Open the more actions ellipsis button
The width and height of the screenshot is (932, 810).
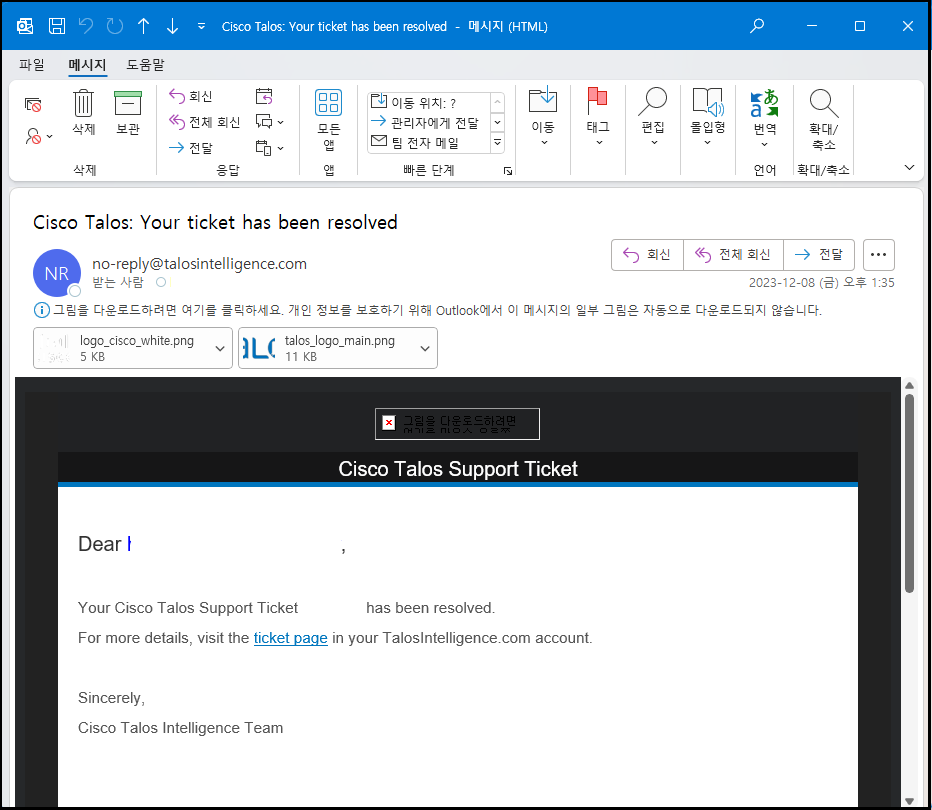coord(879,255)
